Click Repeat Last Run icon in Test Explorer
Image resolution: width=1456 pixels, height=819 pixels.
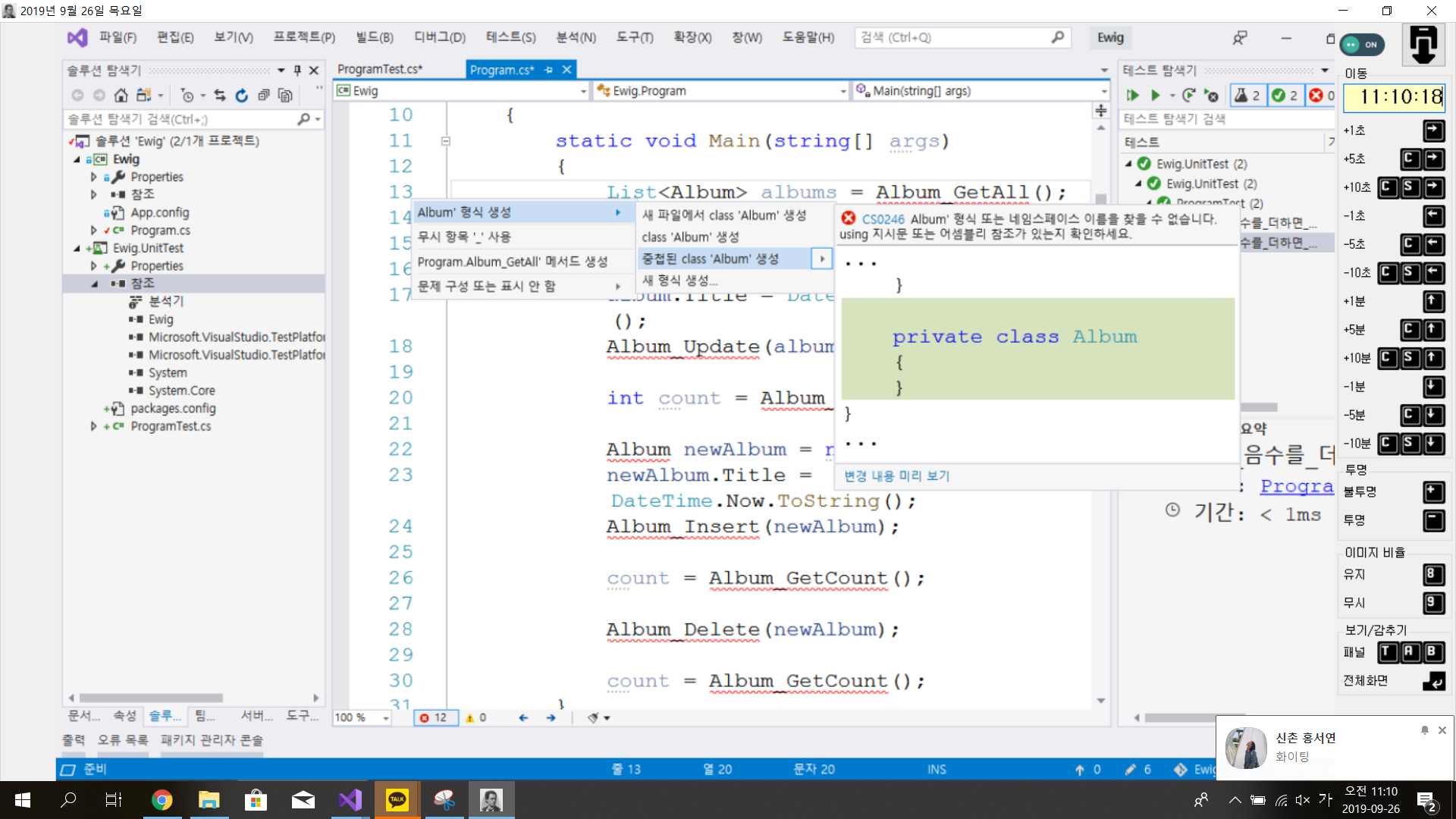(1188, 96)
